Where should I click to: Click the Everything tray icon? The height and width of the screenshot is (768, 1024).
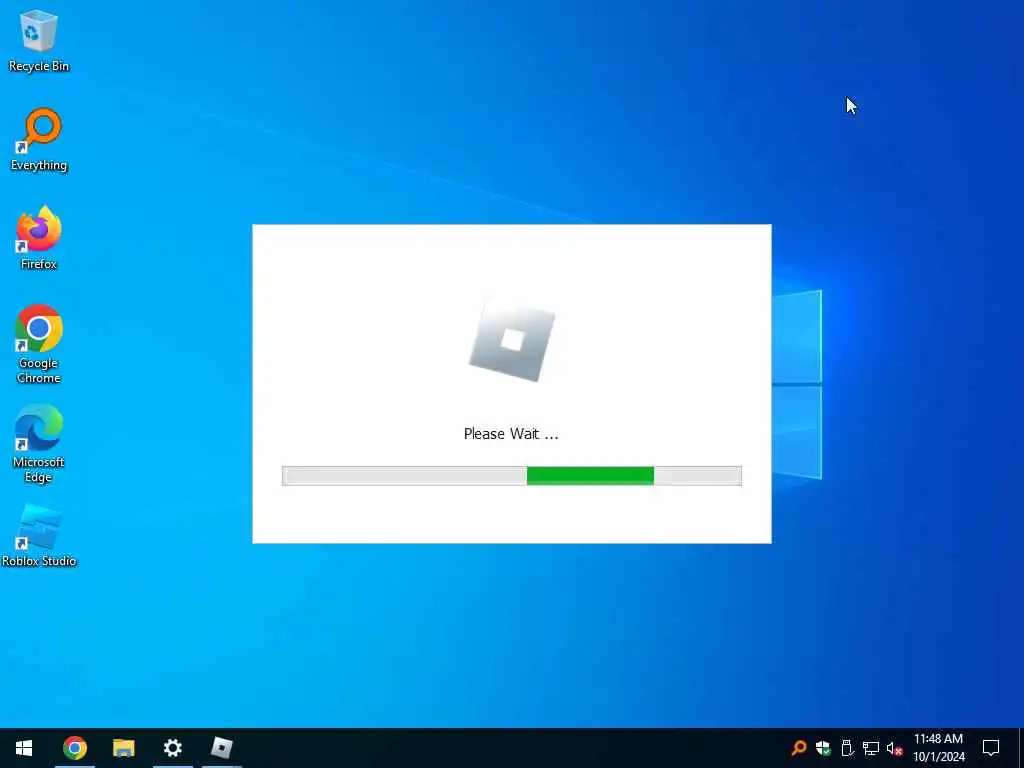(798, 748)
